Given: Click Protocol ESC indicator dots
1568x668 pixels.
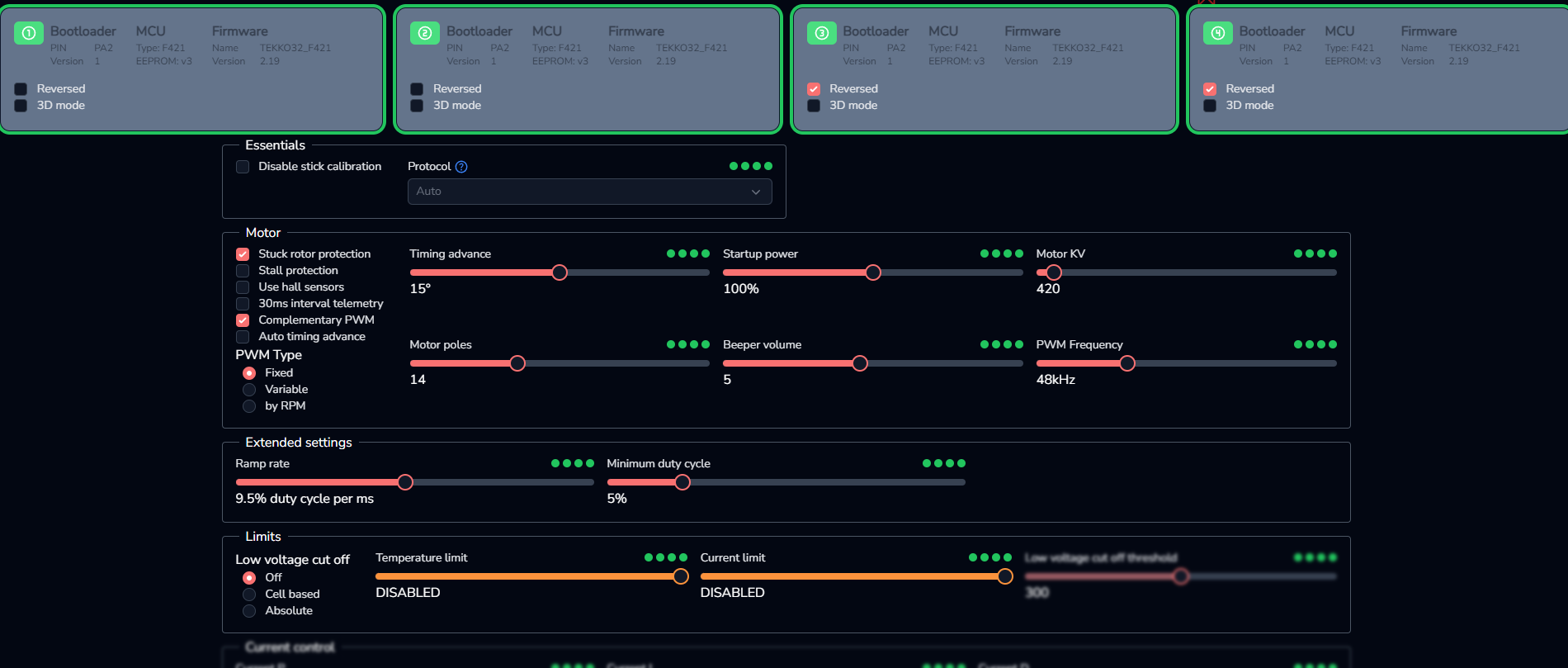Looking at the screenshot, I should pos(751,166).
